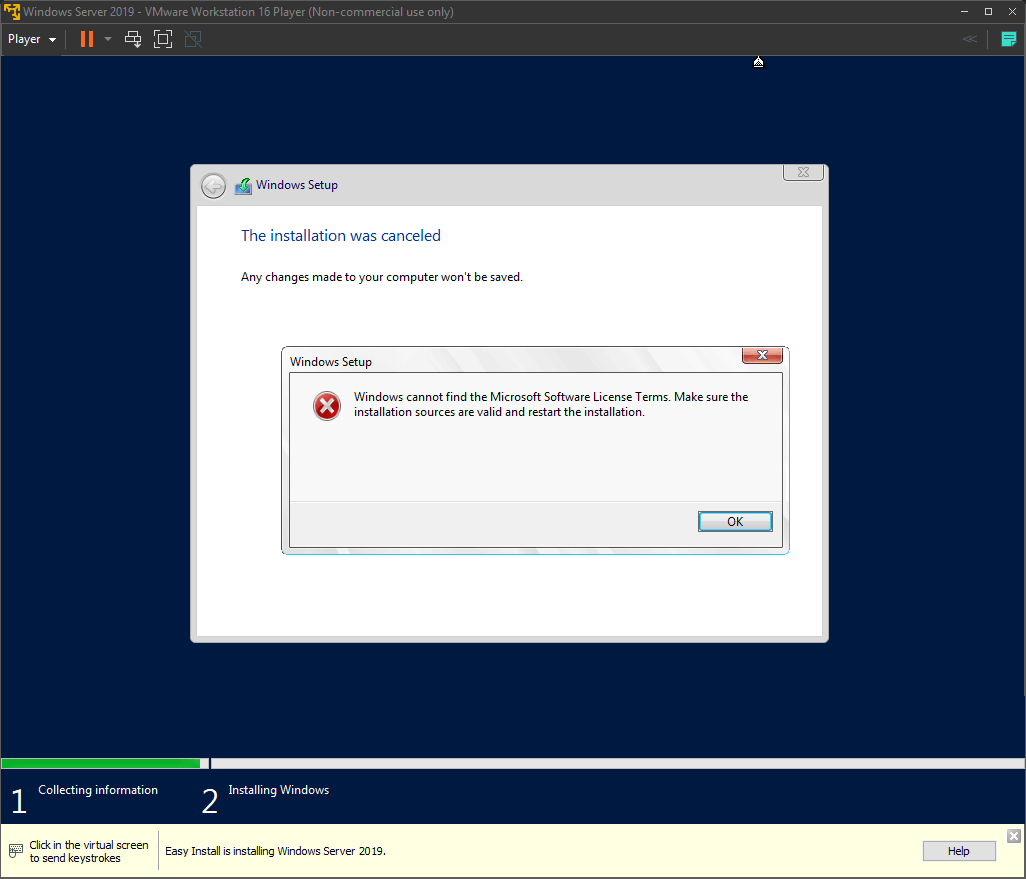Click OK in the error dialog

pos(735,522)
